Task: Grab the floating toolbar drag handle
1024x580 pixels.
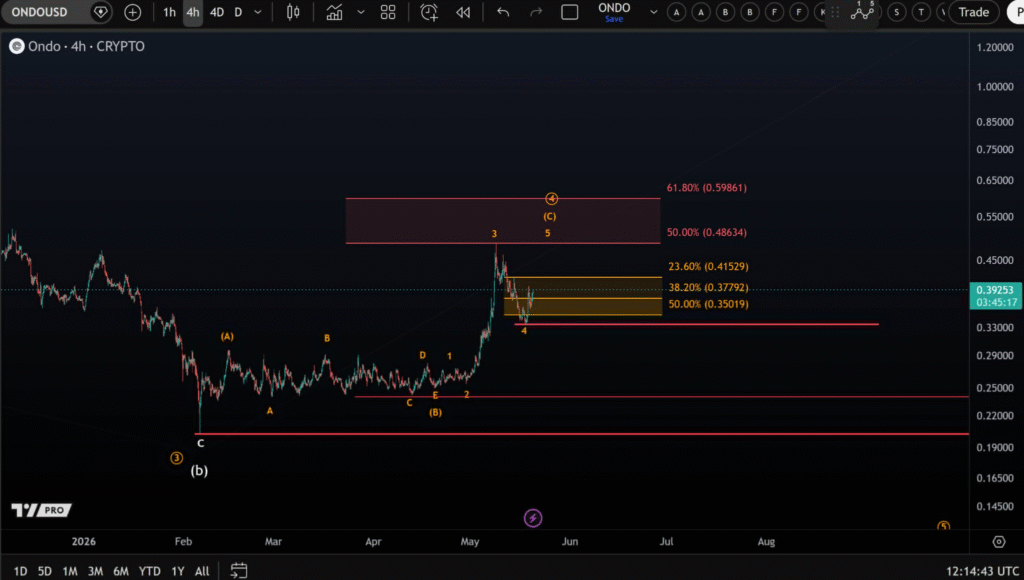Action: click(x=835, y=12)
